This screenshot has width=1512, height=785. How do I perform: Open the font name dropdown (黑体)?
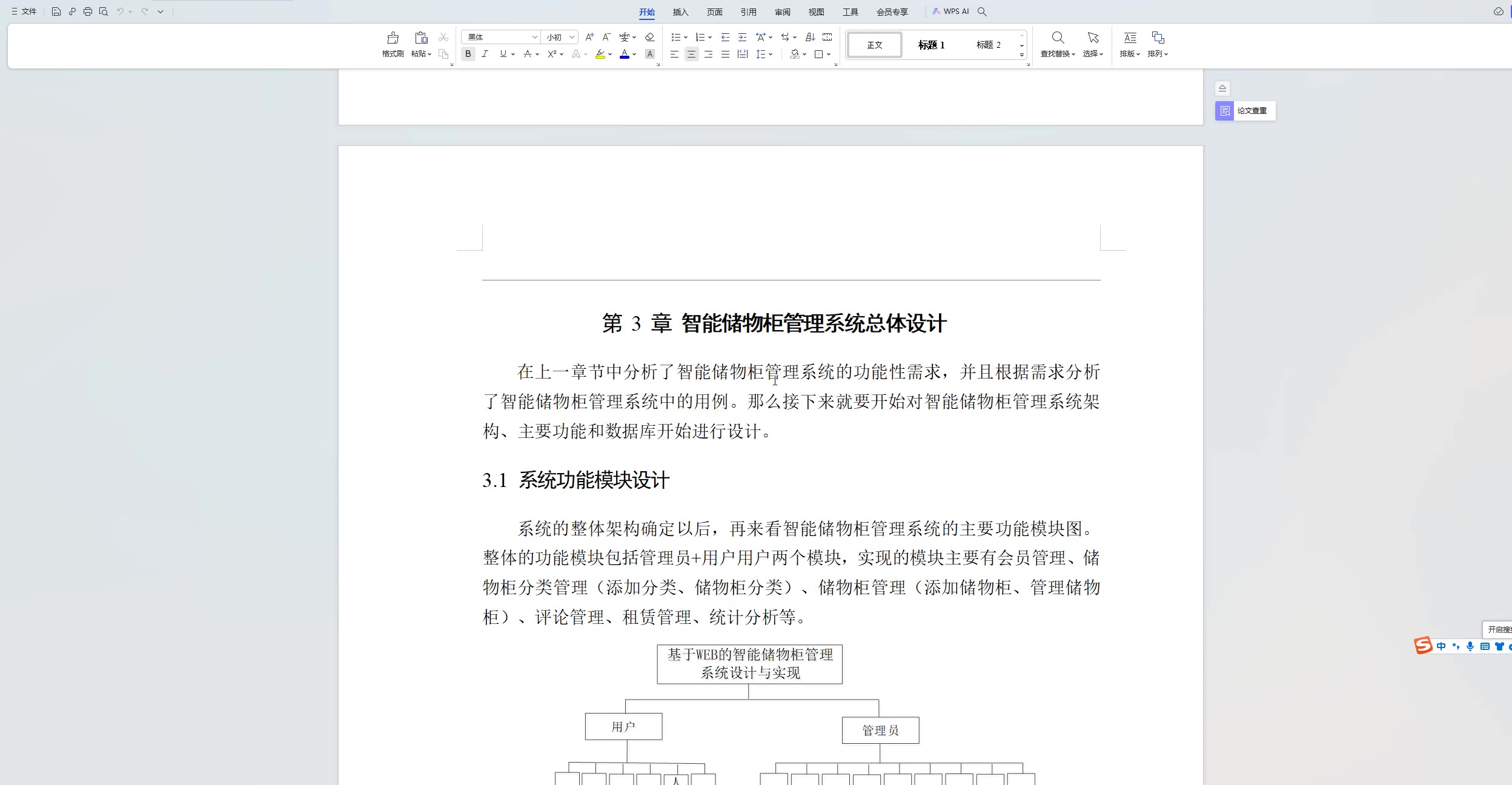point(534,37)
